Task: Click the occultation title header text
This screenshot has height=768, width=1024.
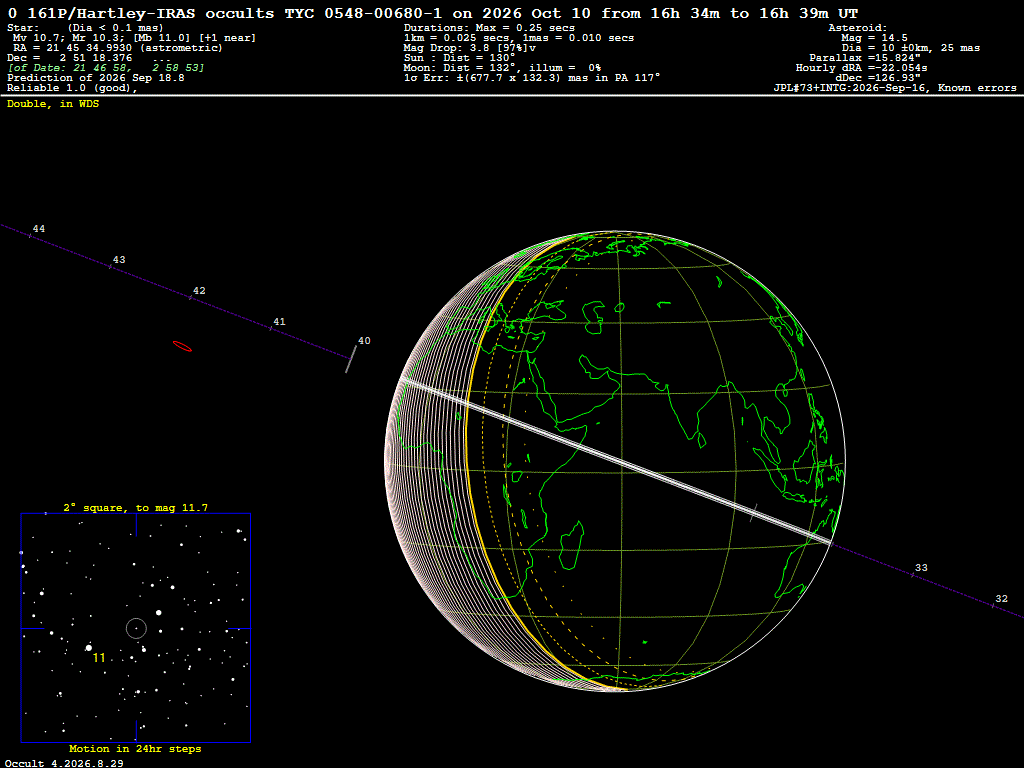Action: [432, 13]
